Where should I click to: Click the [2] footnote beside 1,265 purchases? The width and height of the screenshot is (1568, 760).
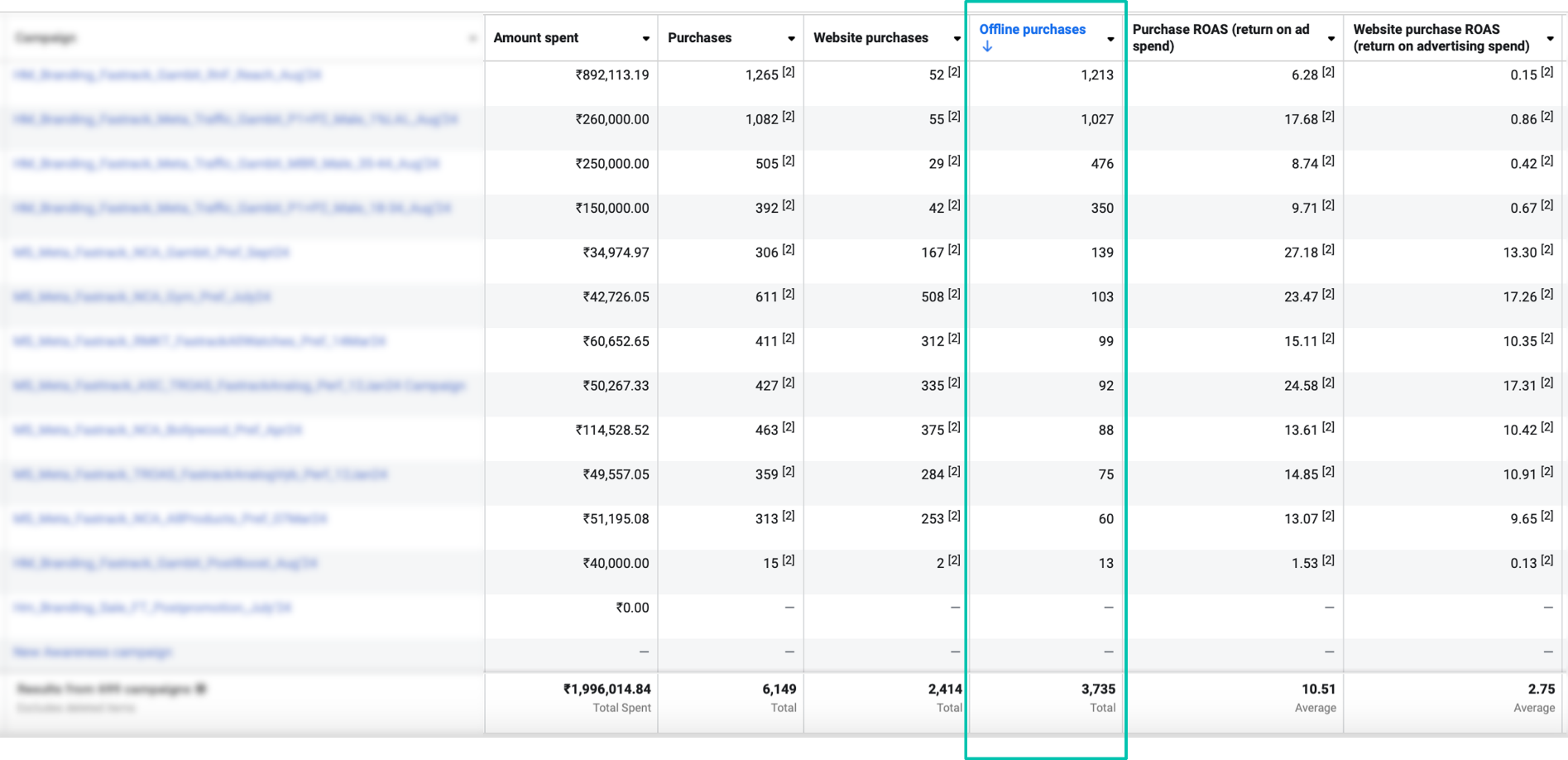[789, 72]
